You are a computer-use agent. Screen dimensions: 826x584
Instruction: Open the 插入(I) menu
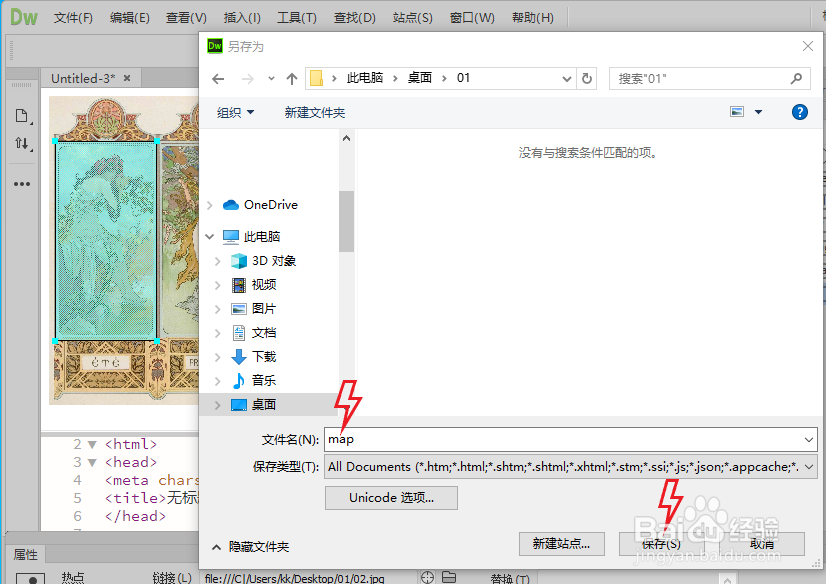pyautogui.click(x=242, y=18)
